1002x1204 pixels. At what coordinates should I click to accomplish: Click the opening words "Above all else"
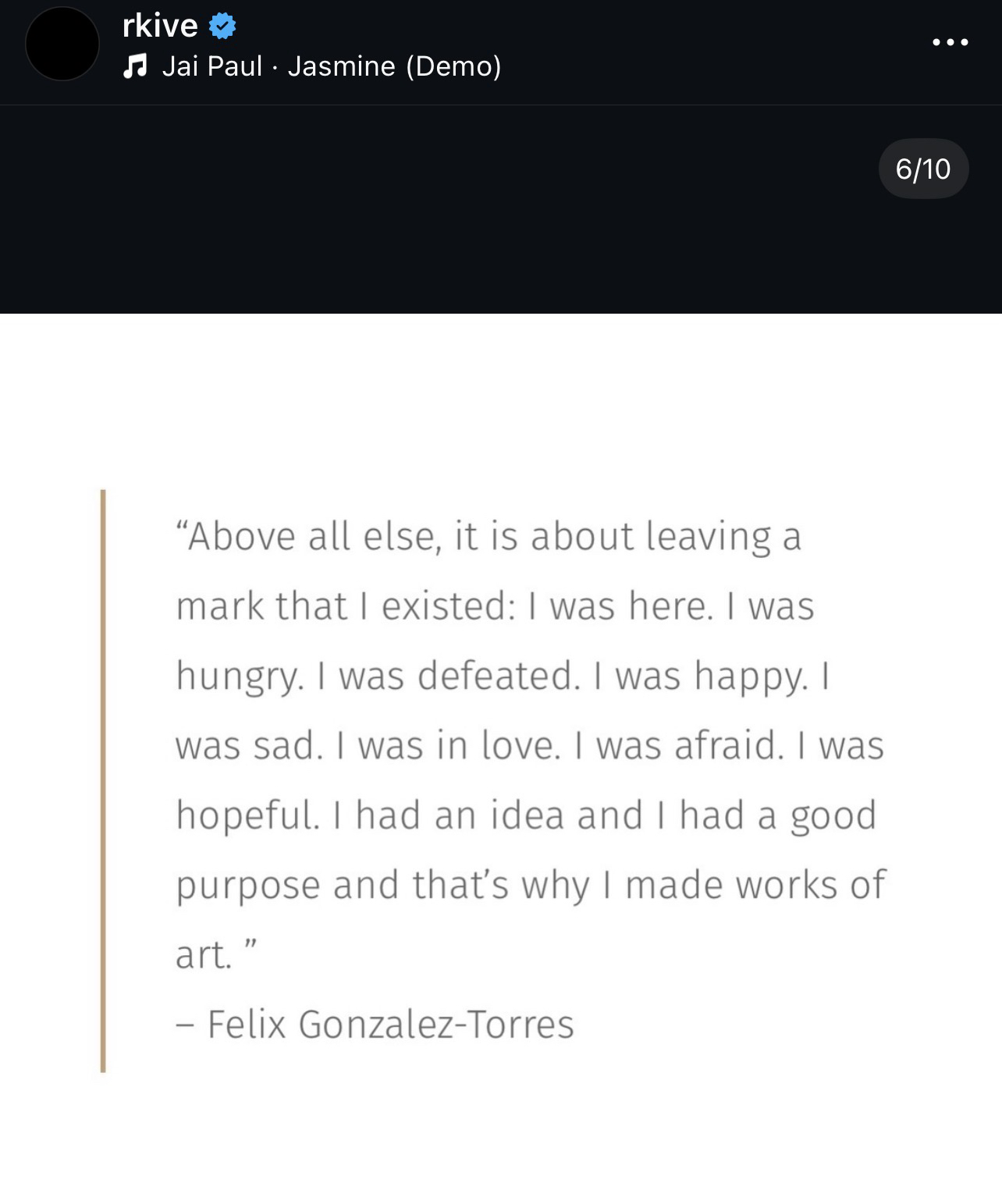click(308, 536)
